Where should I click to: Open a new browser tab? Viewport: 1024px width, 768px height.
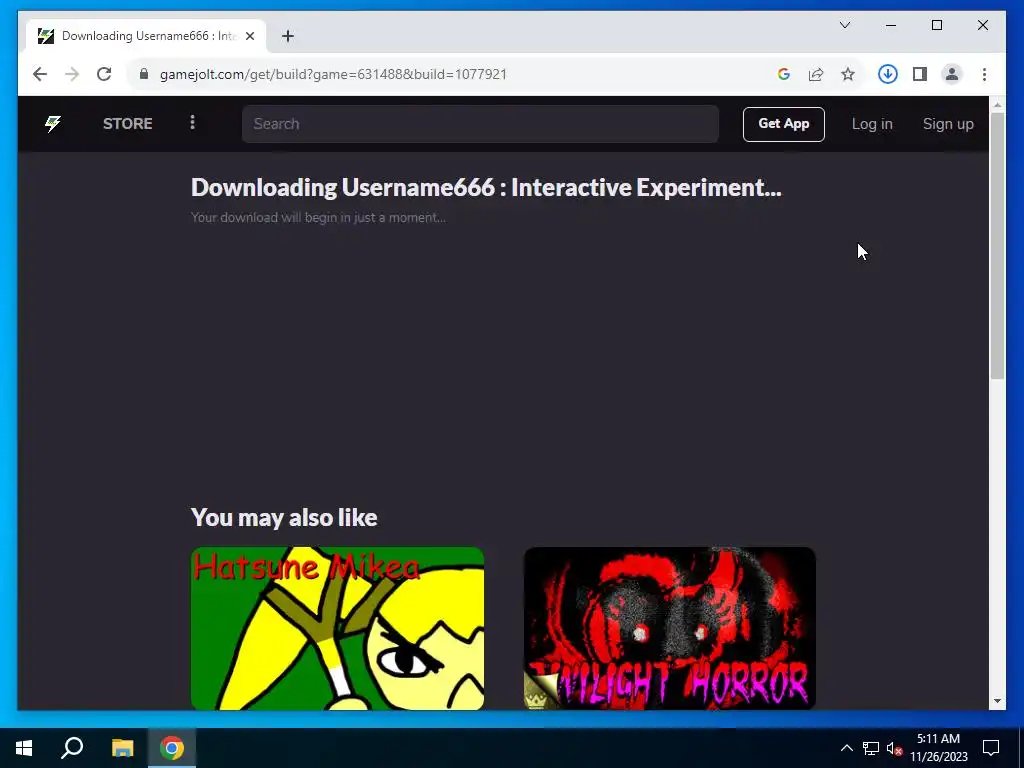(288, 36)
